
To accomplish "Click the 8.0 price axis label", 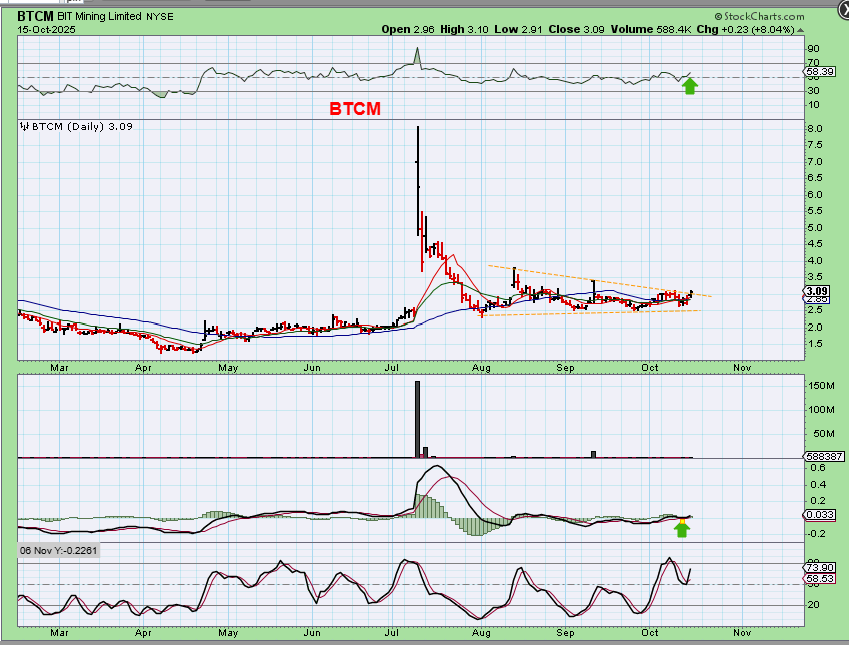I will [x=815, y=129].
